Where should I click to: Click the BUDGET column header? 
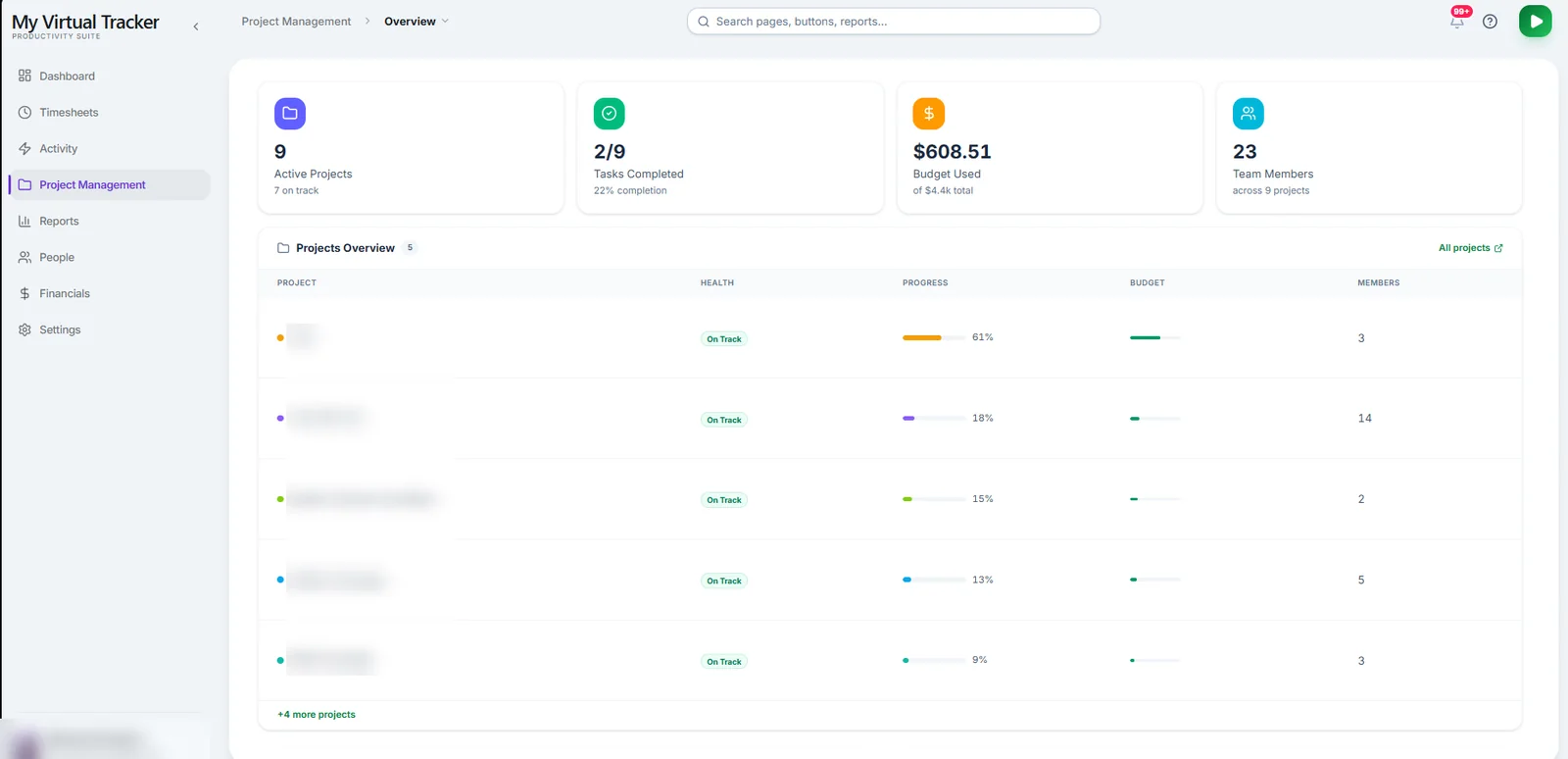[x=1148, y=282]
